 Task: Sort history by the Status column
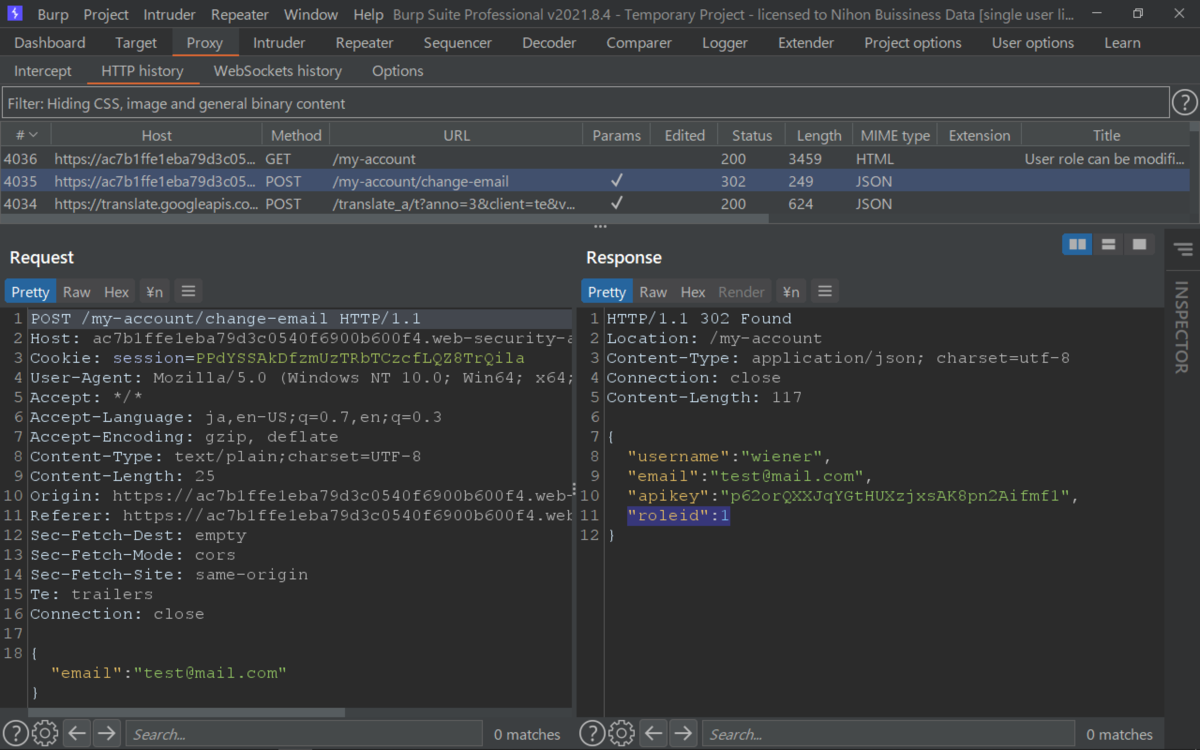tap(751, 135)
